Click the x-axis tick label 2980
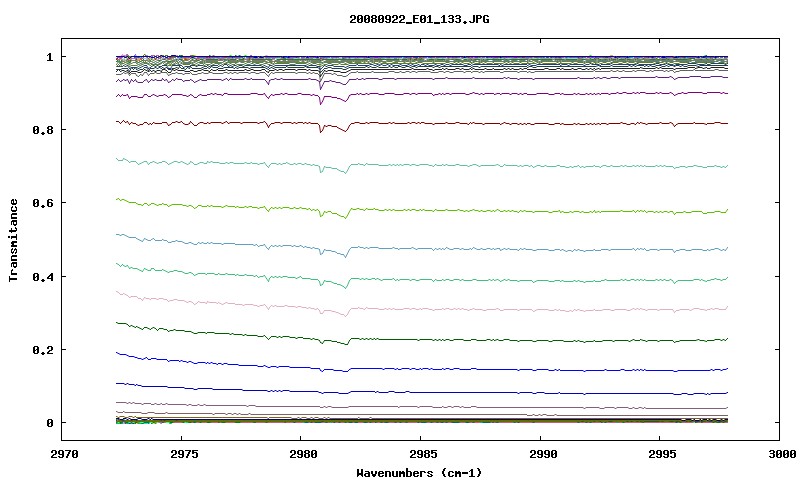 (x=304, y=454)
